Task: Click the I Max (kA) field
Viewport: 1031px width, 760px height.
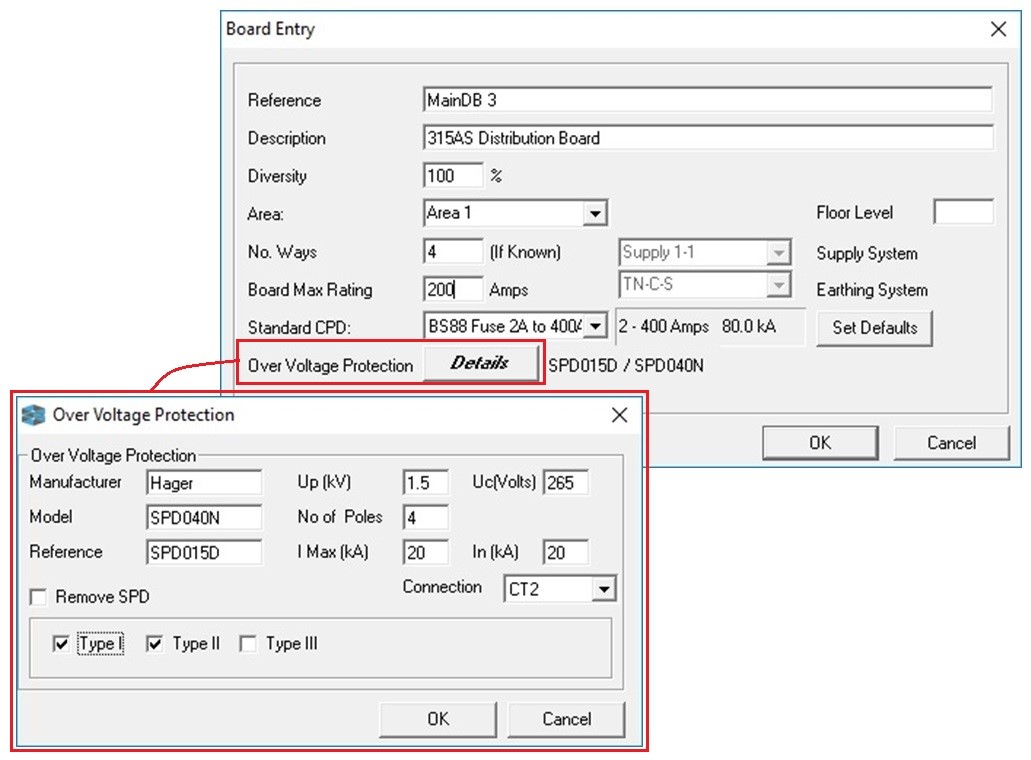Action: (426, 553)
